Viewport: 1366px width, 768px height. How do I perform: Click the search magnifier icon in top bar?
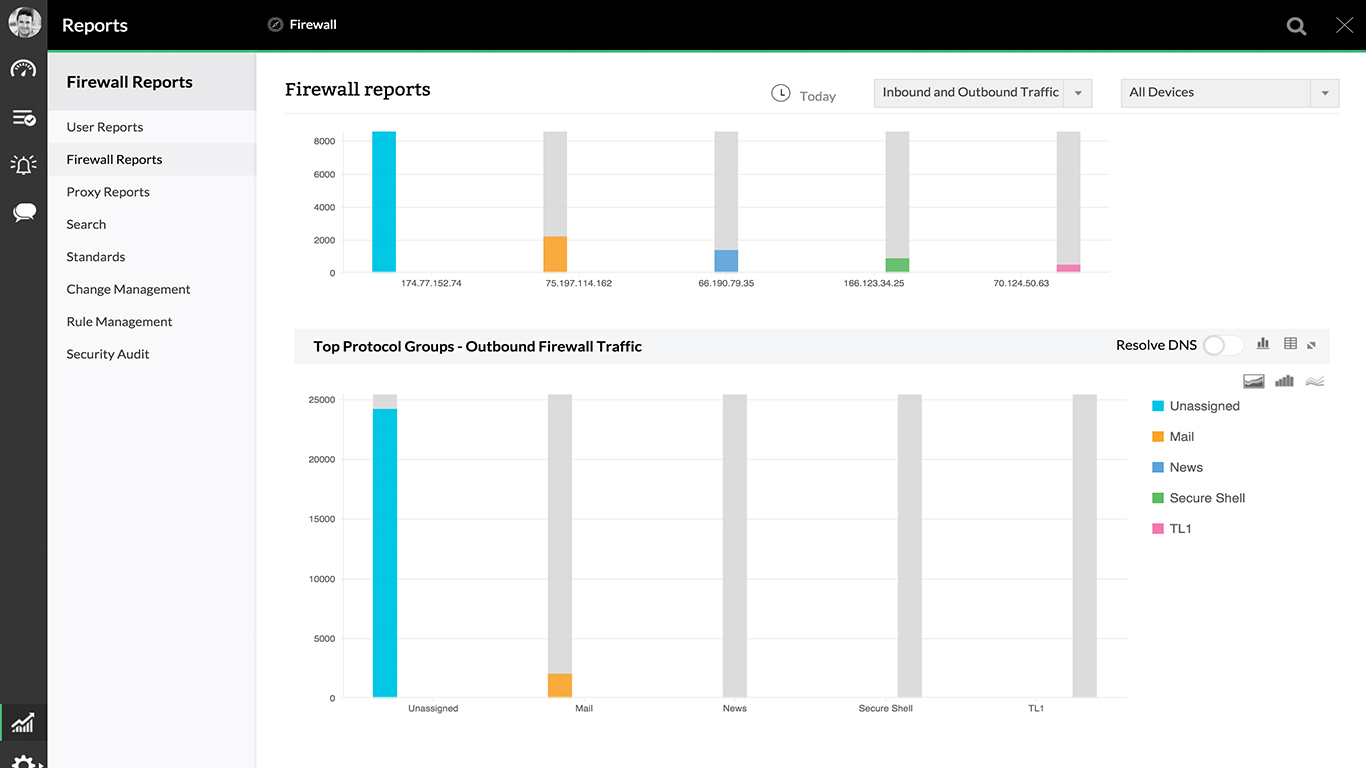[1296, 26]
